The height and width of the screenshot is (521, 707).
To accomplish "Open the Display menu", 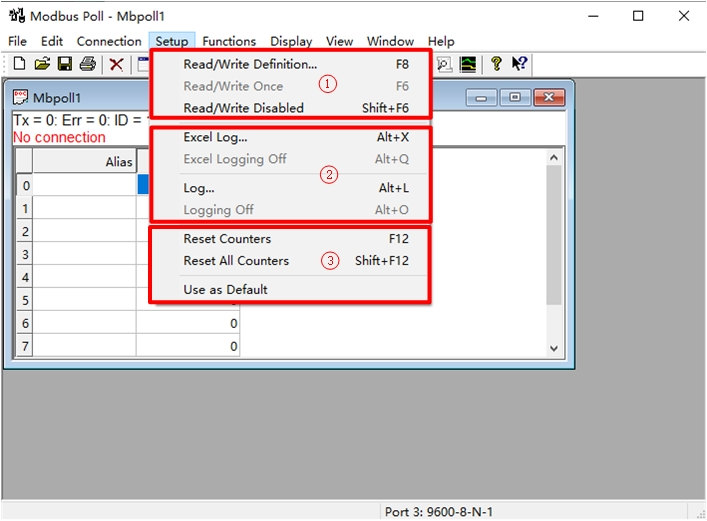I will 291,41.
